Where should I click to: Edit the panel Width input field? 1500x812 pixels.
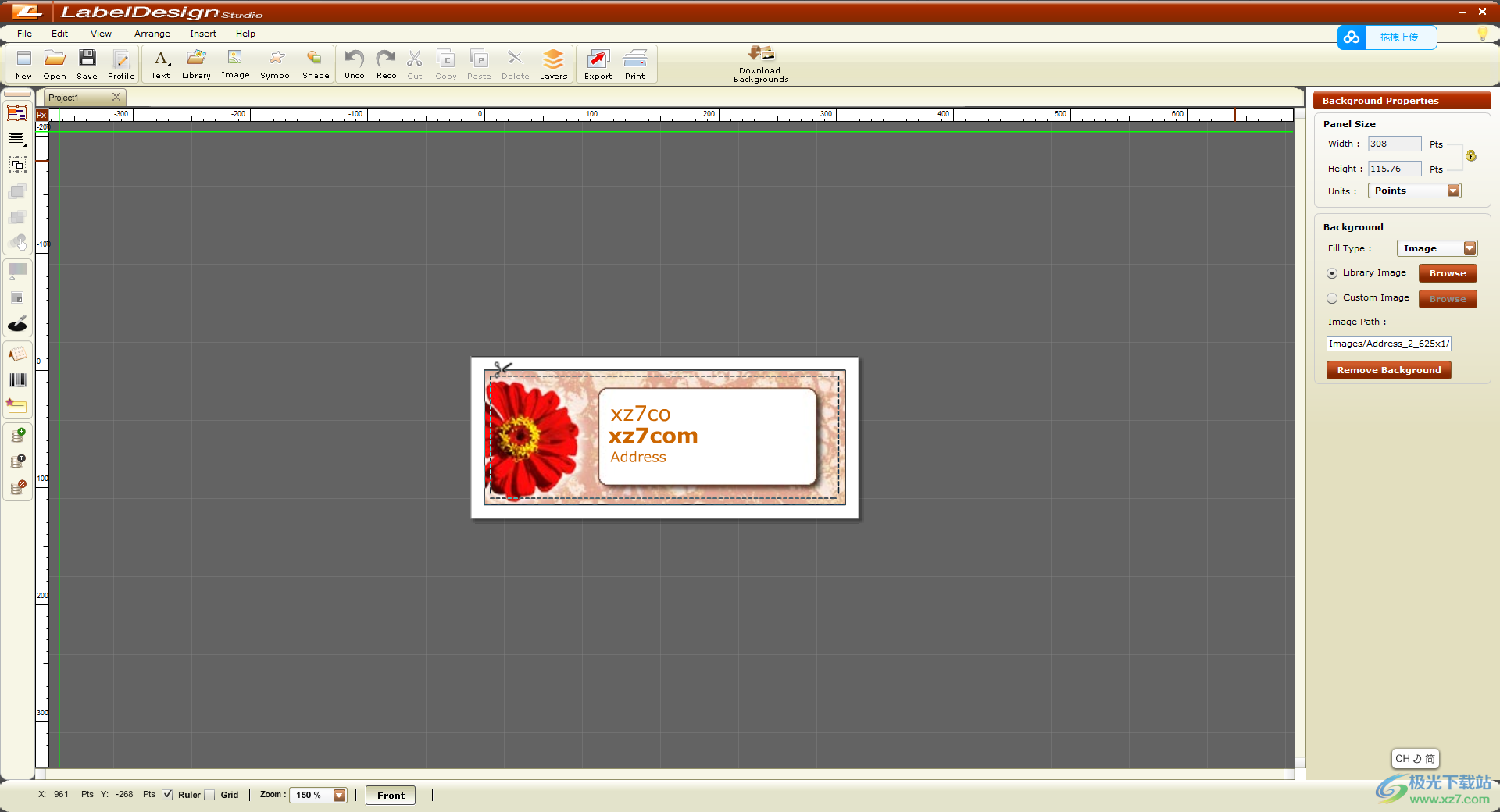(x=1395, y=144)
